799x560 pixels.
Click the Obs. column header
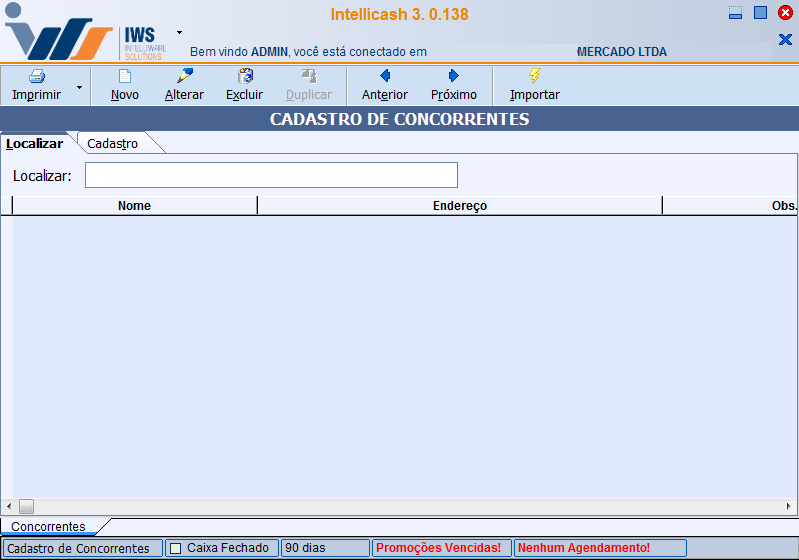[731, 205]
